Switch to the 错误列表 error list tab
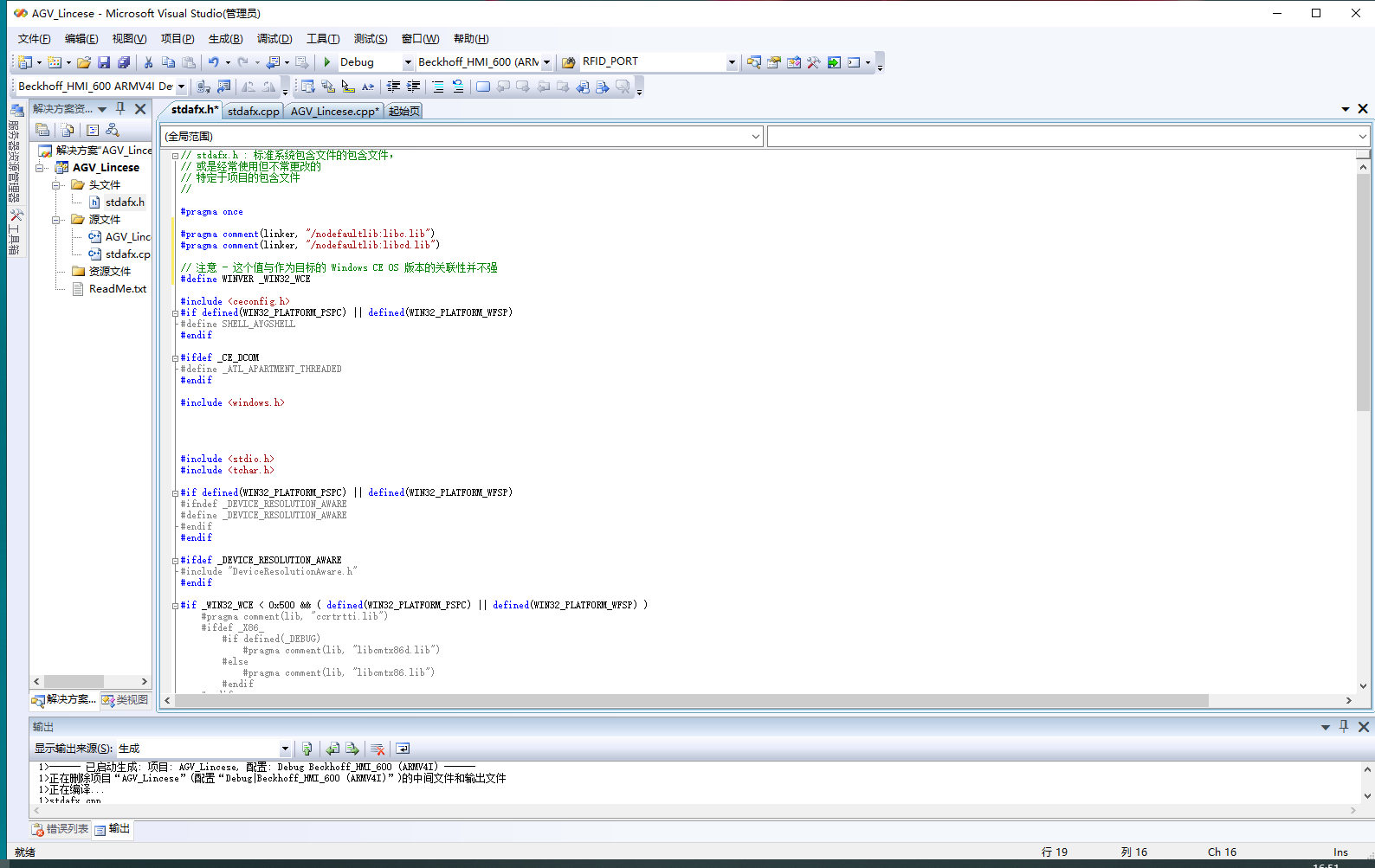1375x868 pixels. click(x=61, y=829)
